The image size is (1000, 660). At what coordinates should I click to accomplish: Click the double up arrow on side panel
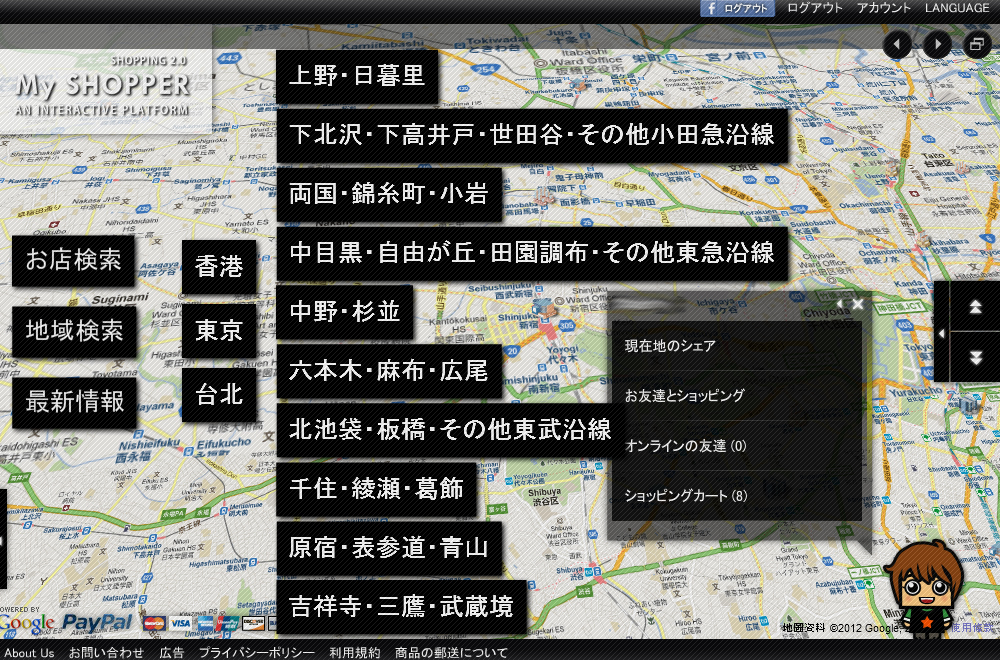click(976, 307)
